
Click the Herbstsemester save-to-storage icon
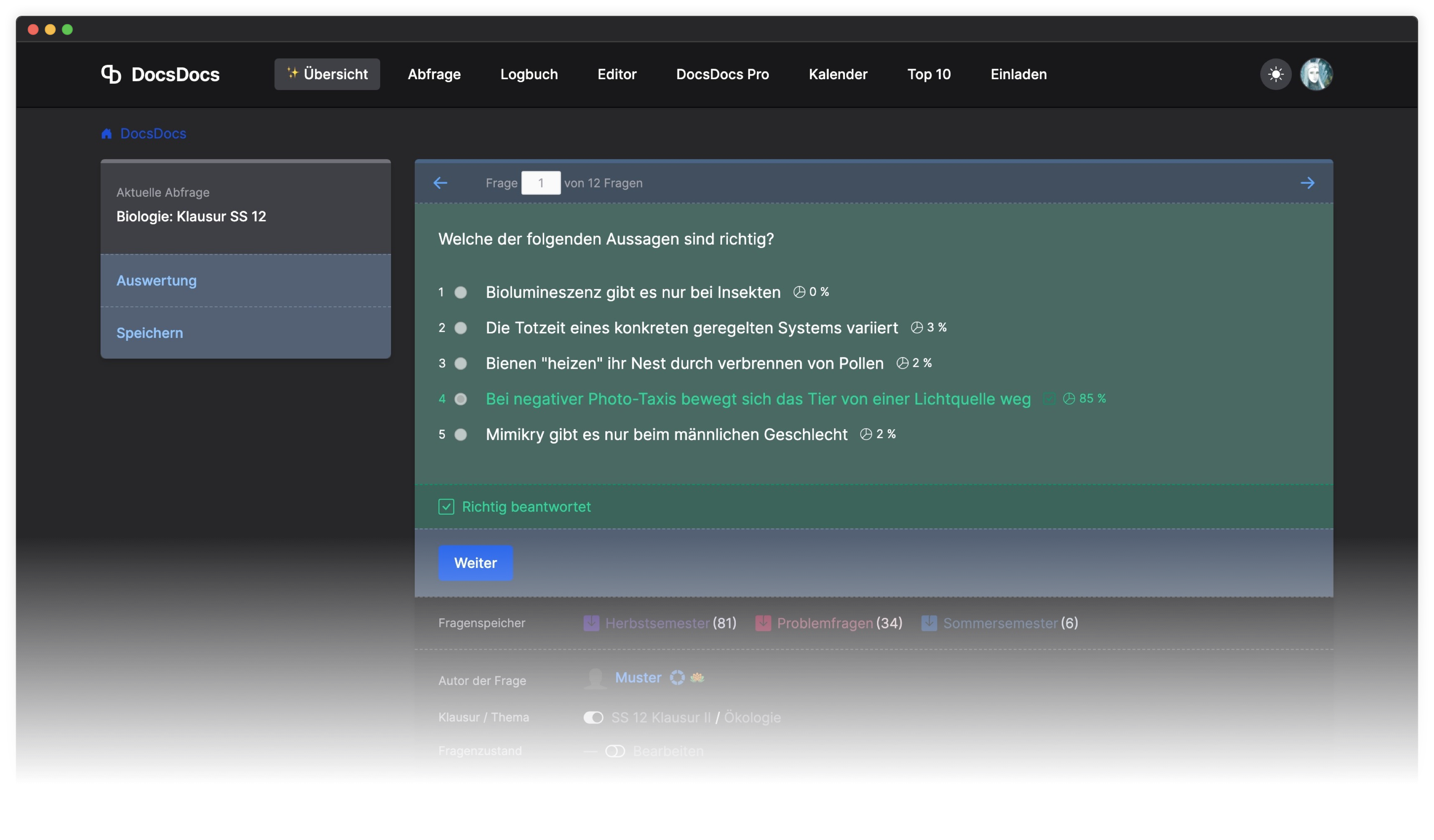pos(591,623)
